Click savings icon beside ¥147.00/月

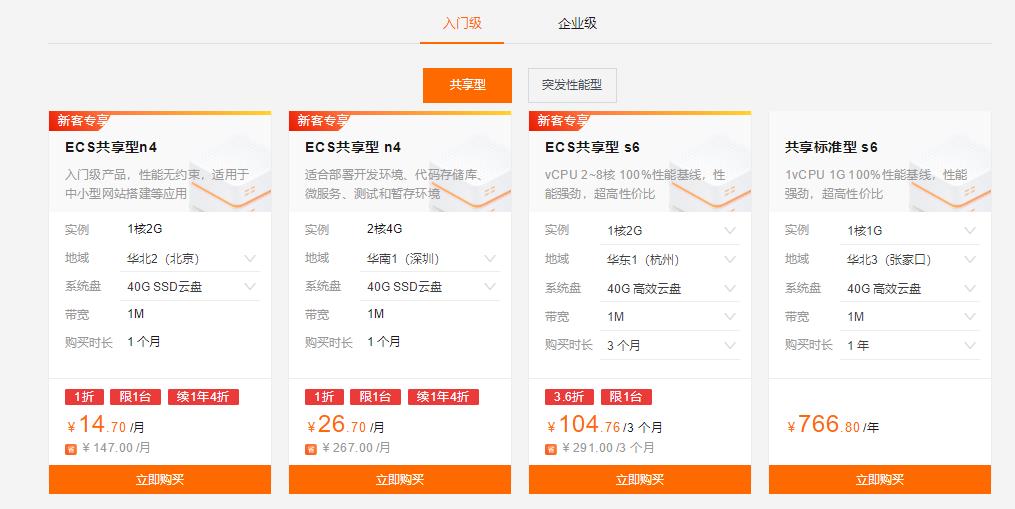[71, 449]
